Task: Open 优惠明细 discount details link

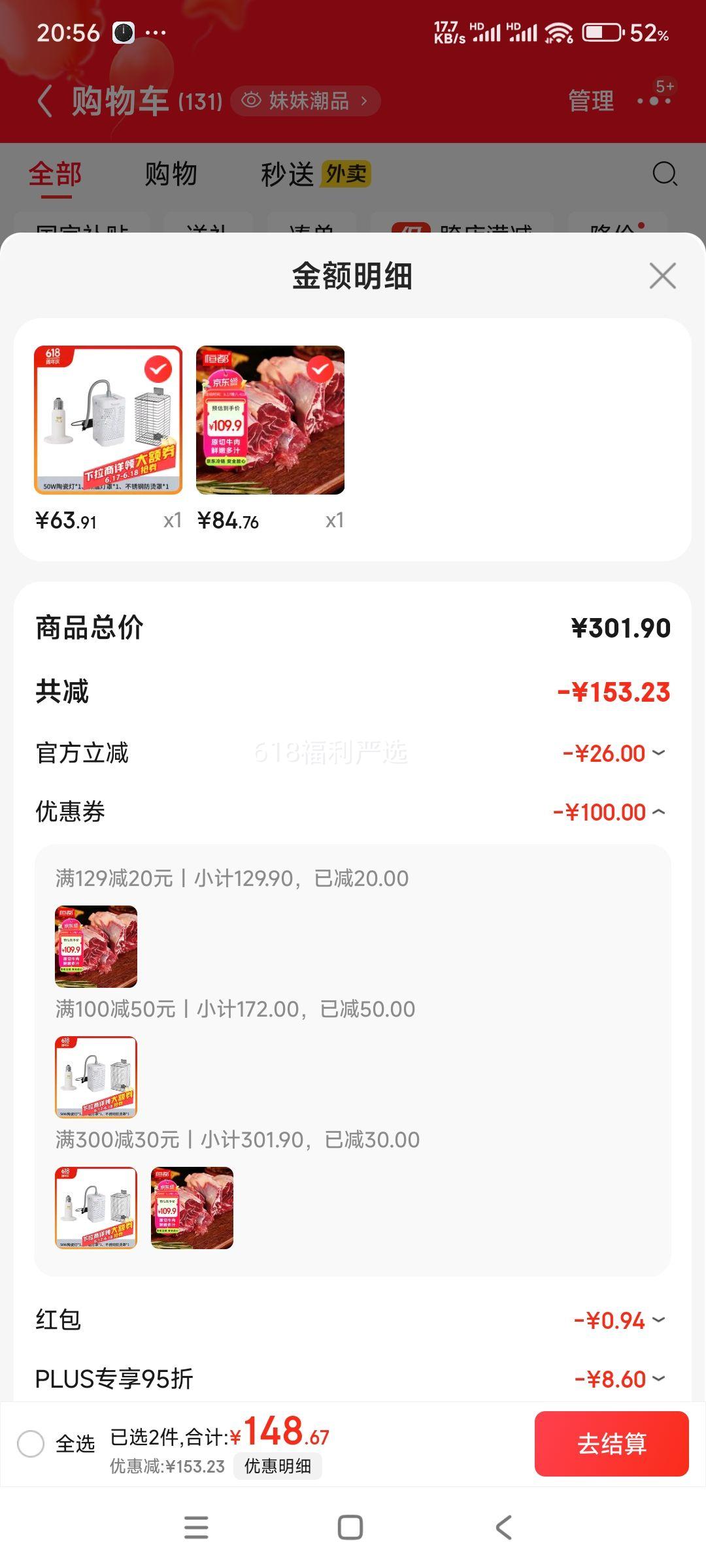Action: click(278, 1466)
